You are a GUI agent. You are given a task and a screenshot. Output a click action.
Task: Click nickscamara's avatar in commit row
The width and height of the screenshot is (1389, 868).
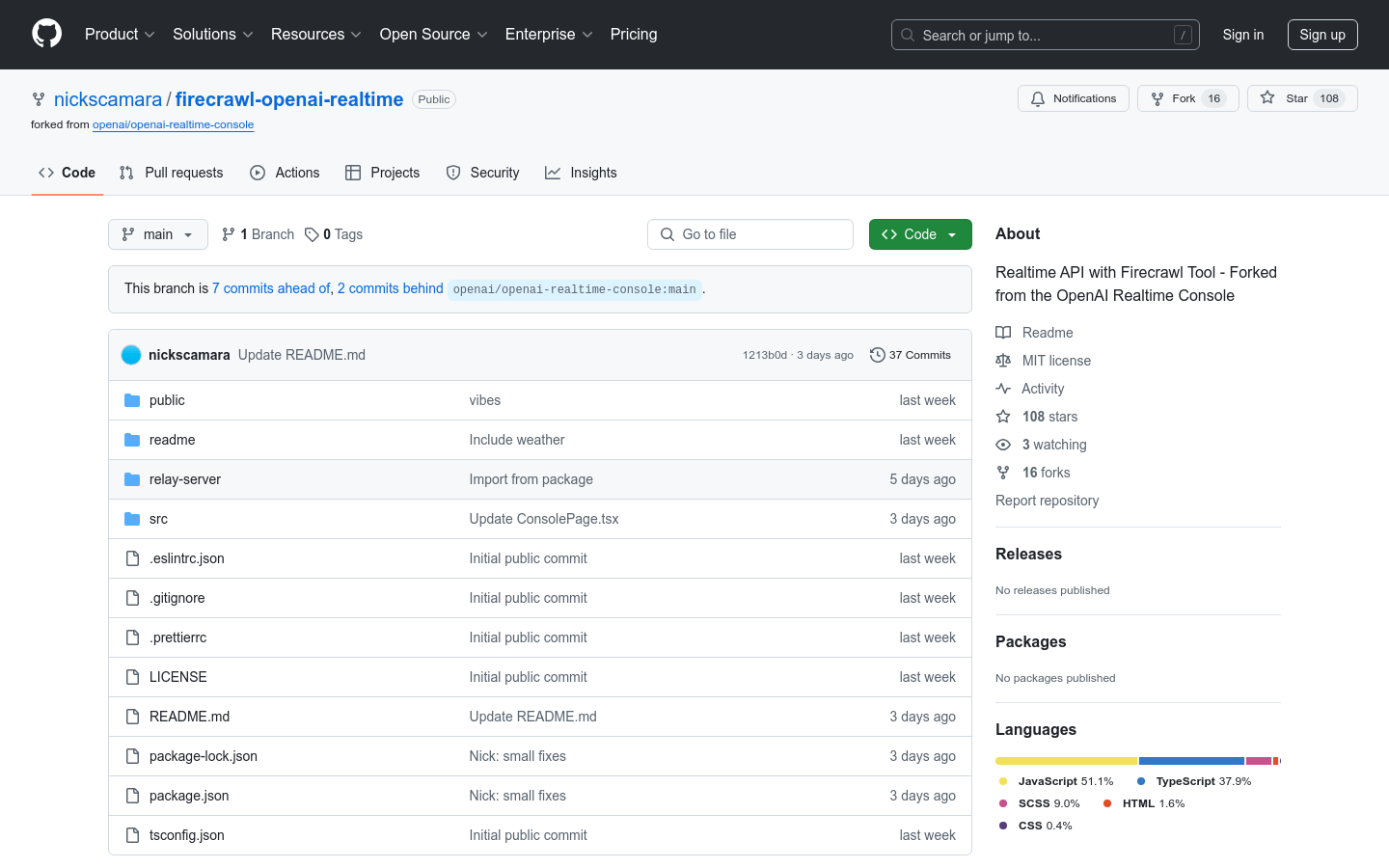coord(131,355)
